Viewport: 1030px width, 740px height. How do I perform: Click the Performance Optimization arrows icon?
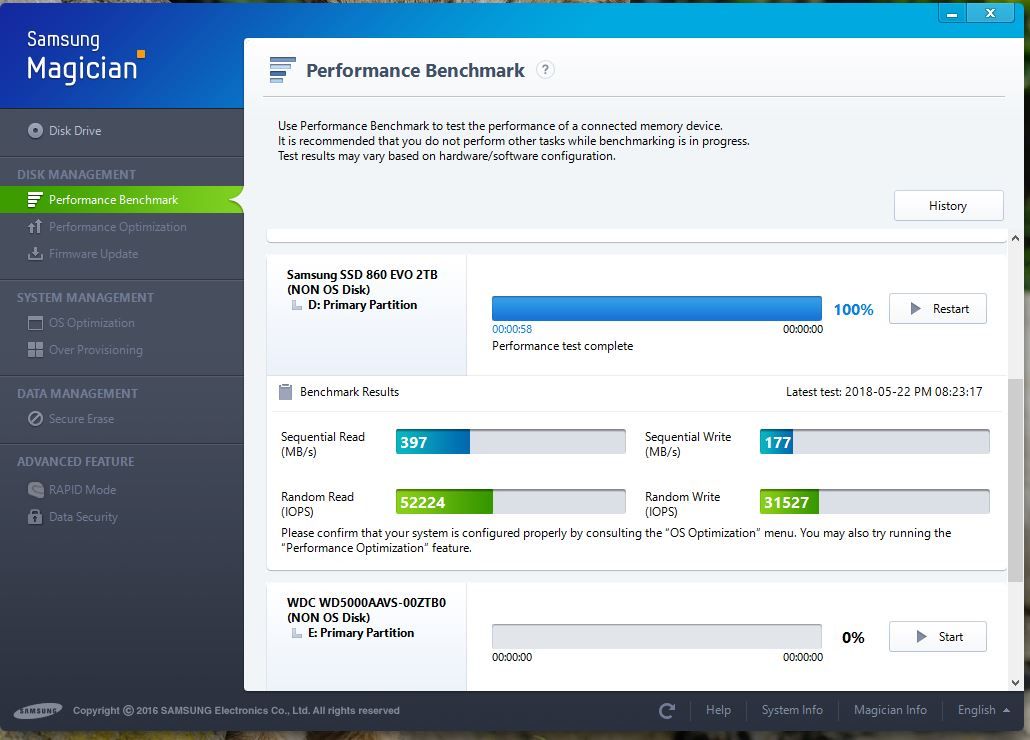[x=35, y=227]
